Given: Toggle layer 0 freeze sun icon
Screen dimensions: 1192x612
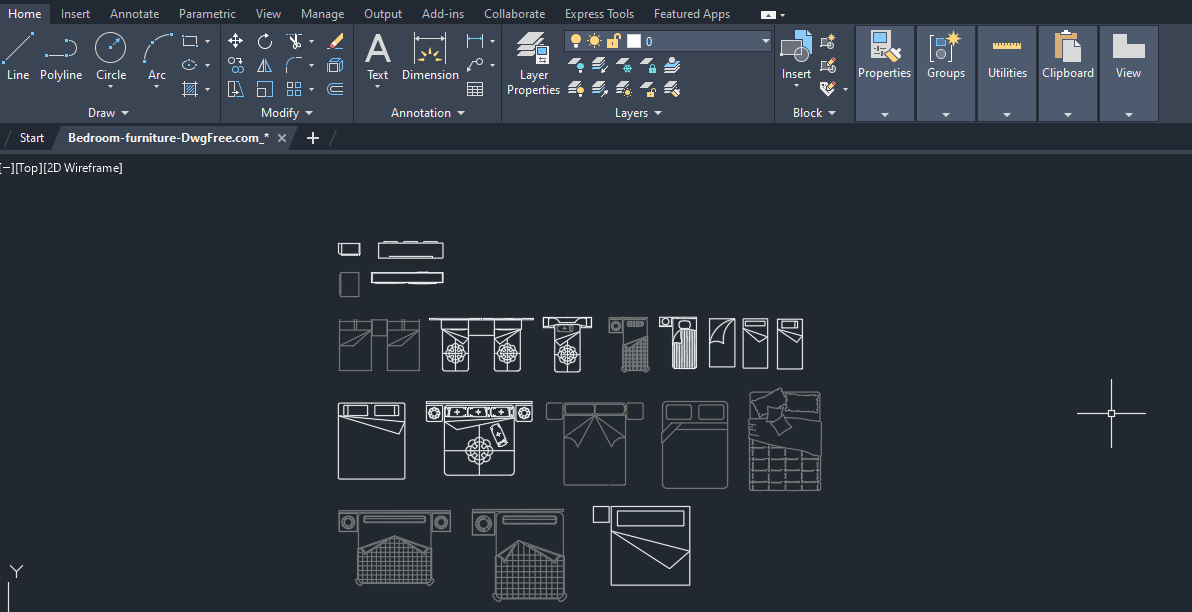Looking at the screenshot, I should coord(594,41).
